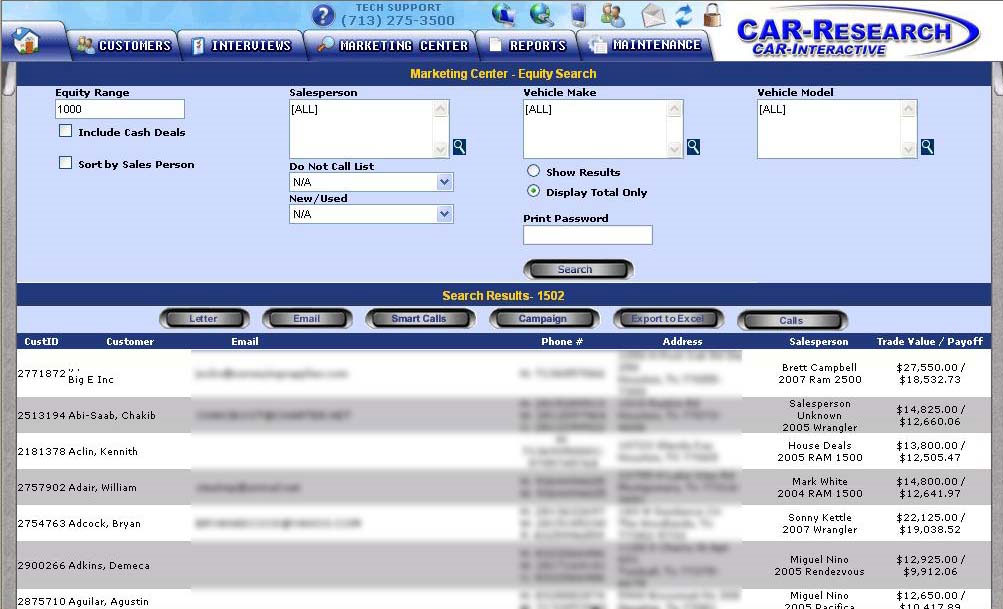The width and height of the screenshot is (1003, 609).
Task: Open the Vehicle Model lookup magnifier
Action: pyautogui.click(x=928, y=147)
